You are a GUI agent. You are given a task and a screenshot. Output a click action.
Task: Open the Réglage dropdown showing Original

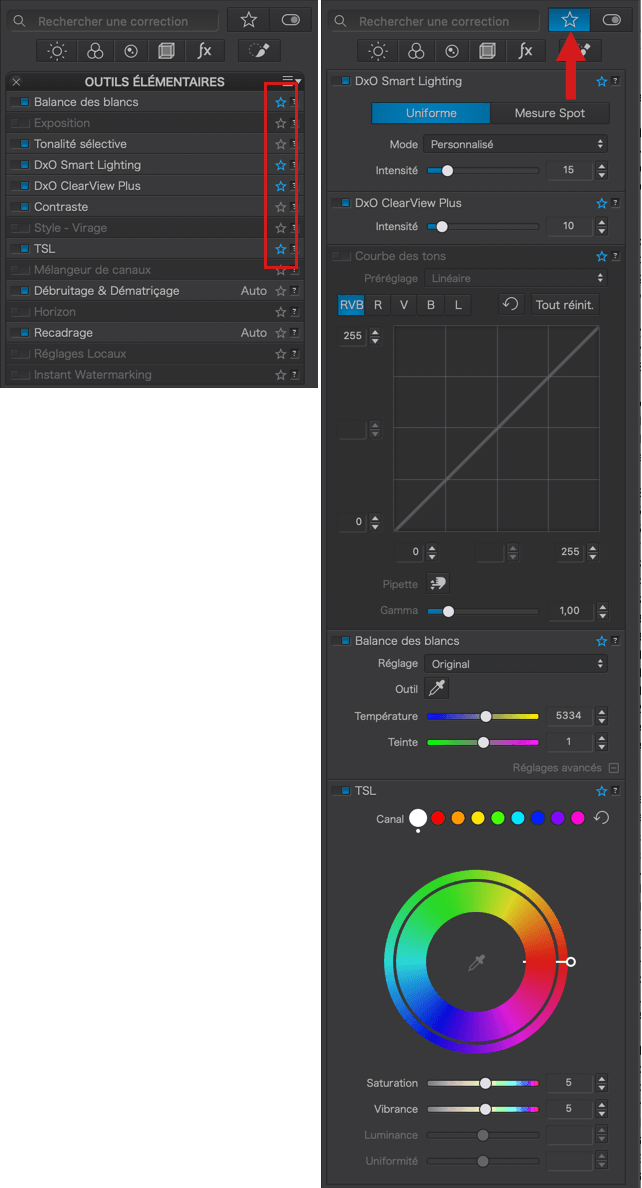point(515,664)
